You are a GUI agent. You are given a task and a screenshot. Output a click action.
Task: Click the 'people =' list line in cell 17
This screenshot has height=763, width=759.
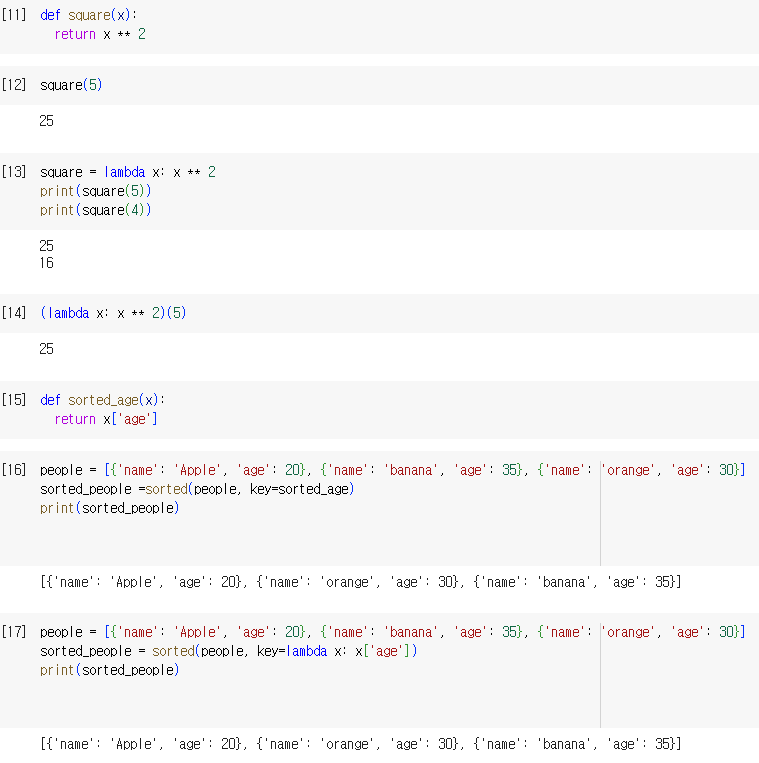click(393, 632)
